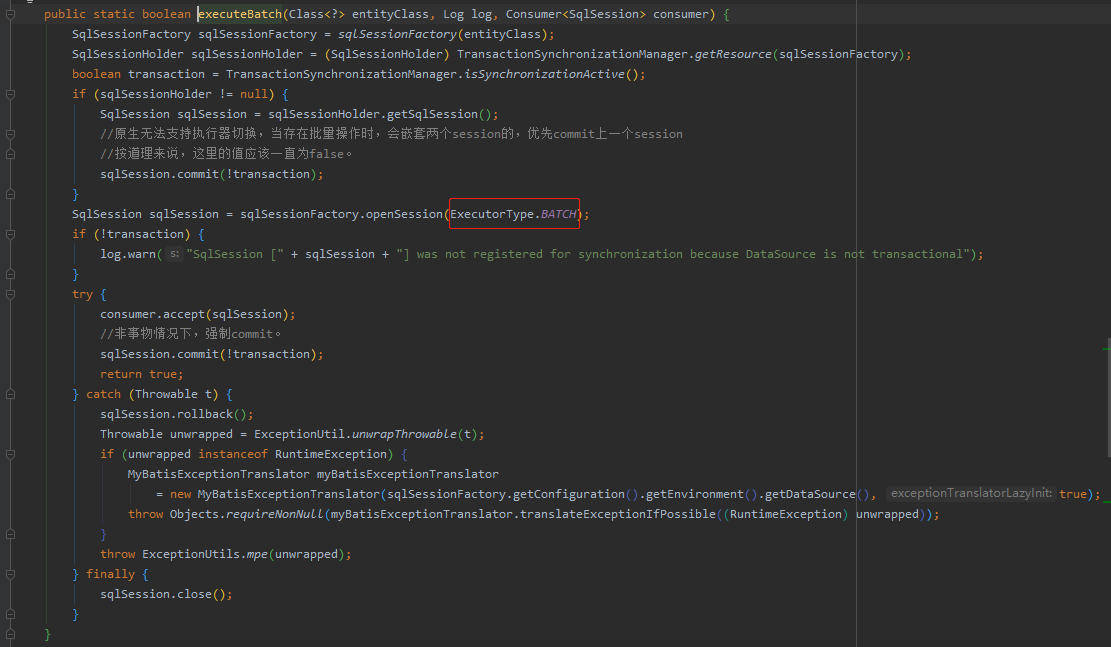Click getDataSource method call
The width and height of the screenshot is (1111, 647).
click(x=810, y=494)
